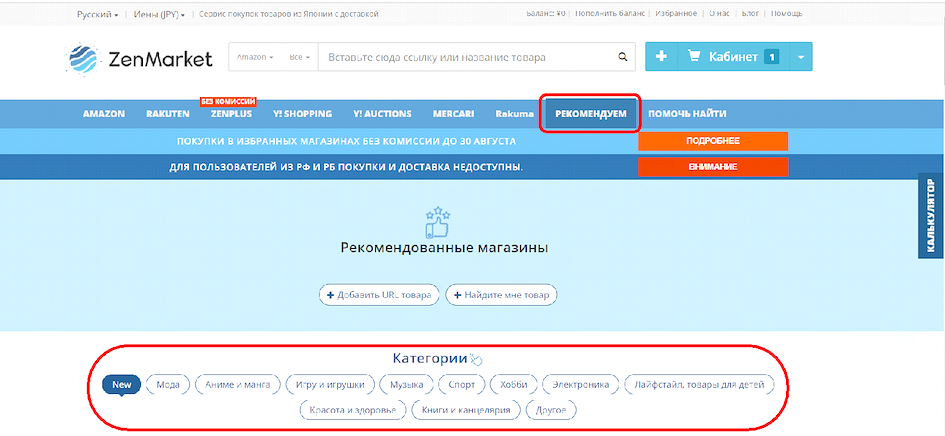Select the Электроника category pill

point(580,384)
